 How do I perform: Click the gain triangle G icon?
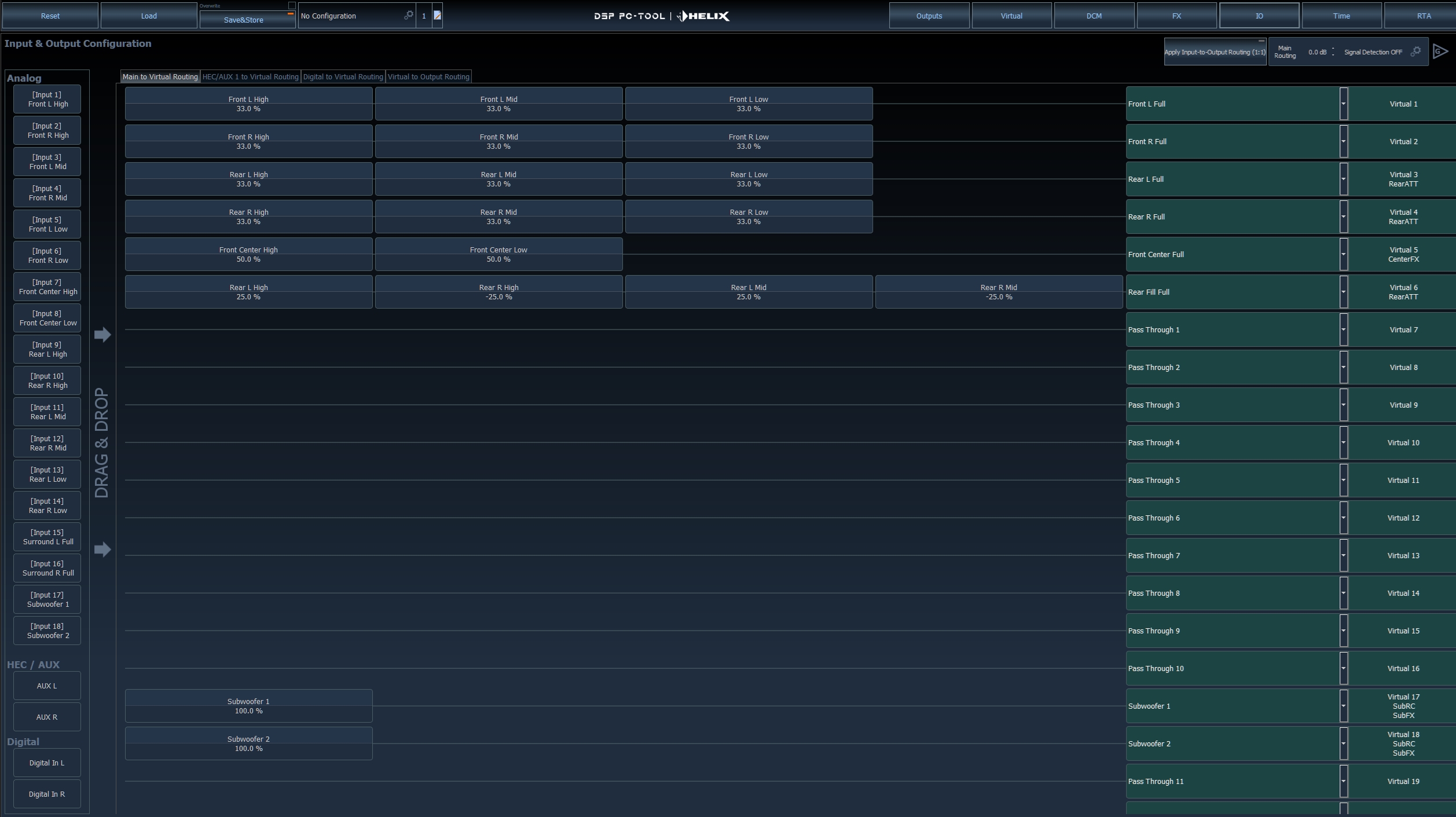coord(1440,52)
